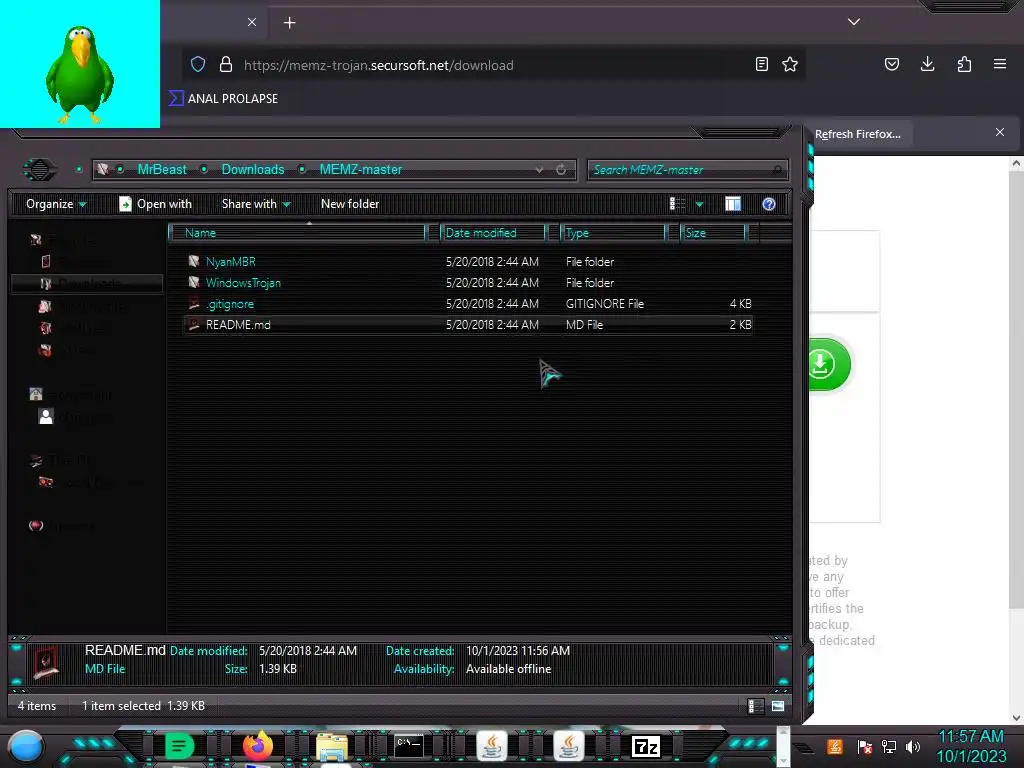Image resolution: width=1024 pixels, height=768 pixels.
Task: Toggle Firefox reader view
Action: [x=761, y=64]
